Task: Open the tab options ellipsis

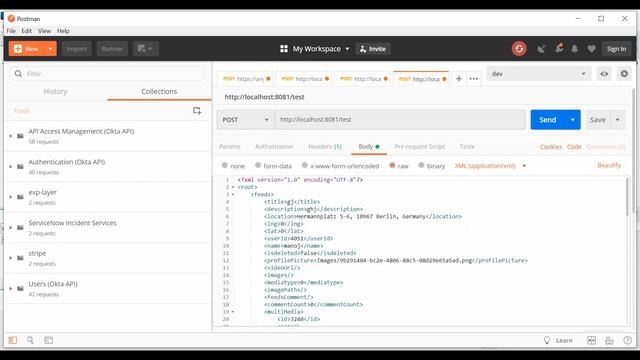Action: coord(473,78)
